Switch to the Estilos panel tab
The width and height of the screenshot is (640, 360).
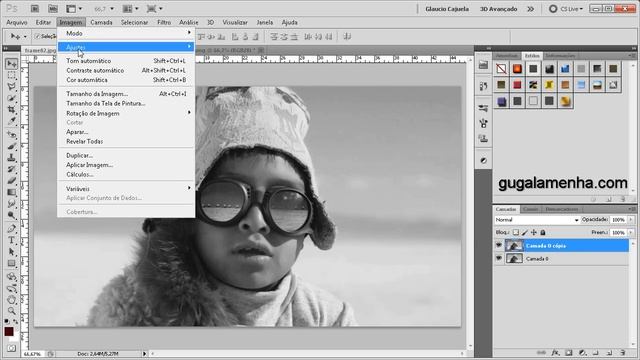click(x=532, y=56)
